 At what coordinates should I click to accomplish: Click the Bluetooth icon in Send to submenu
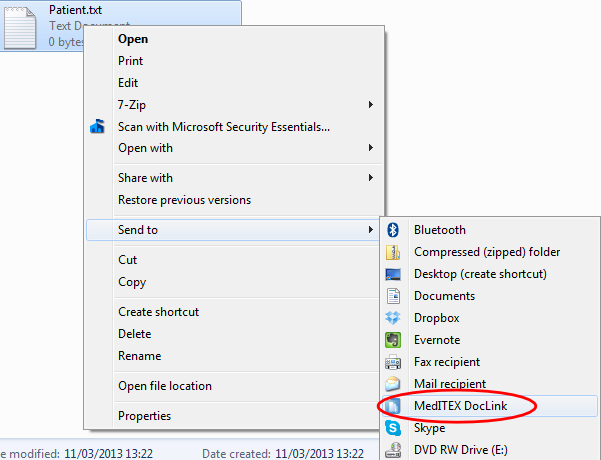(393, 230)
